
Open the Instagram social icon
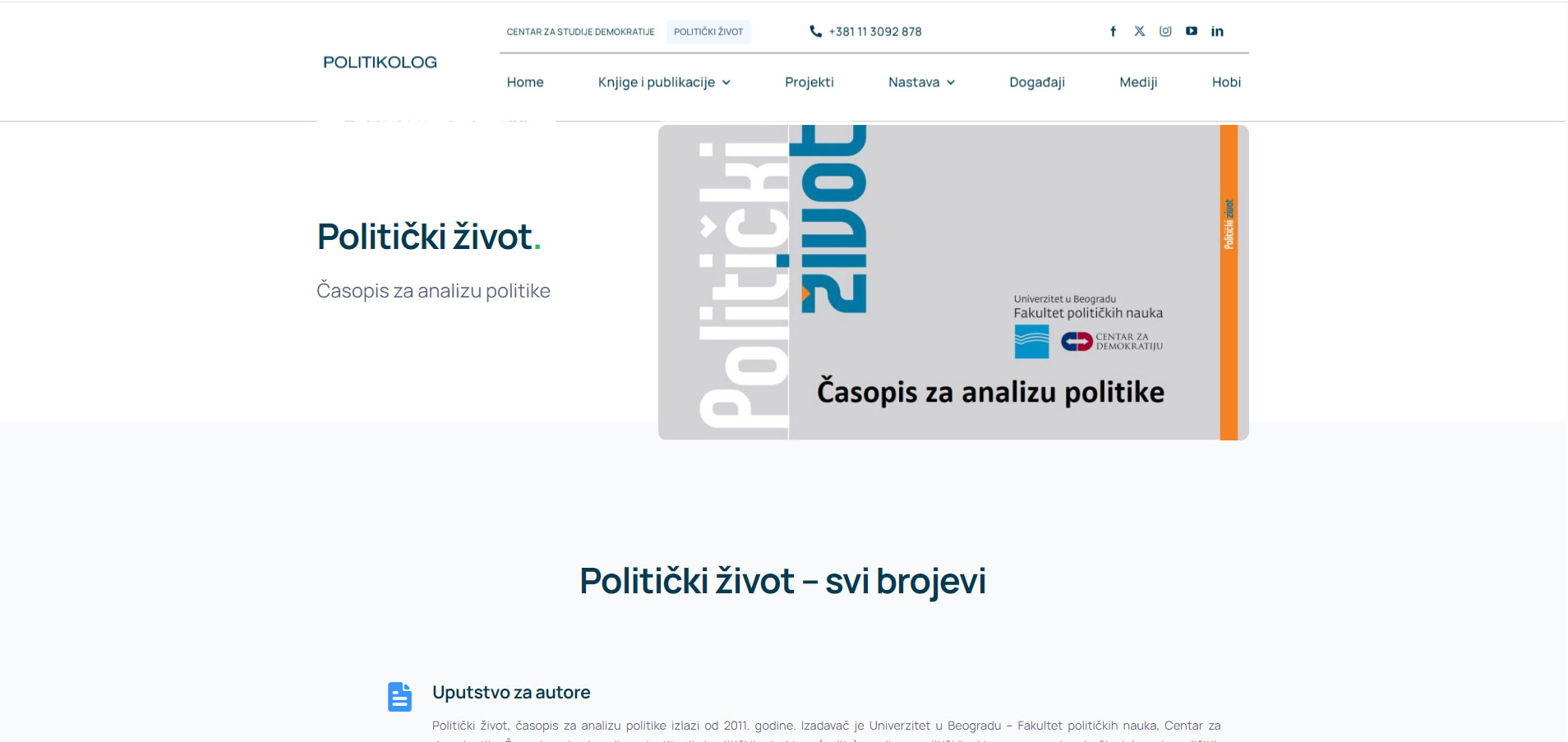[x=1165, y=31]
